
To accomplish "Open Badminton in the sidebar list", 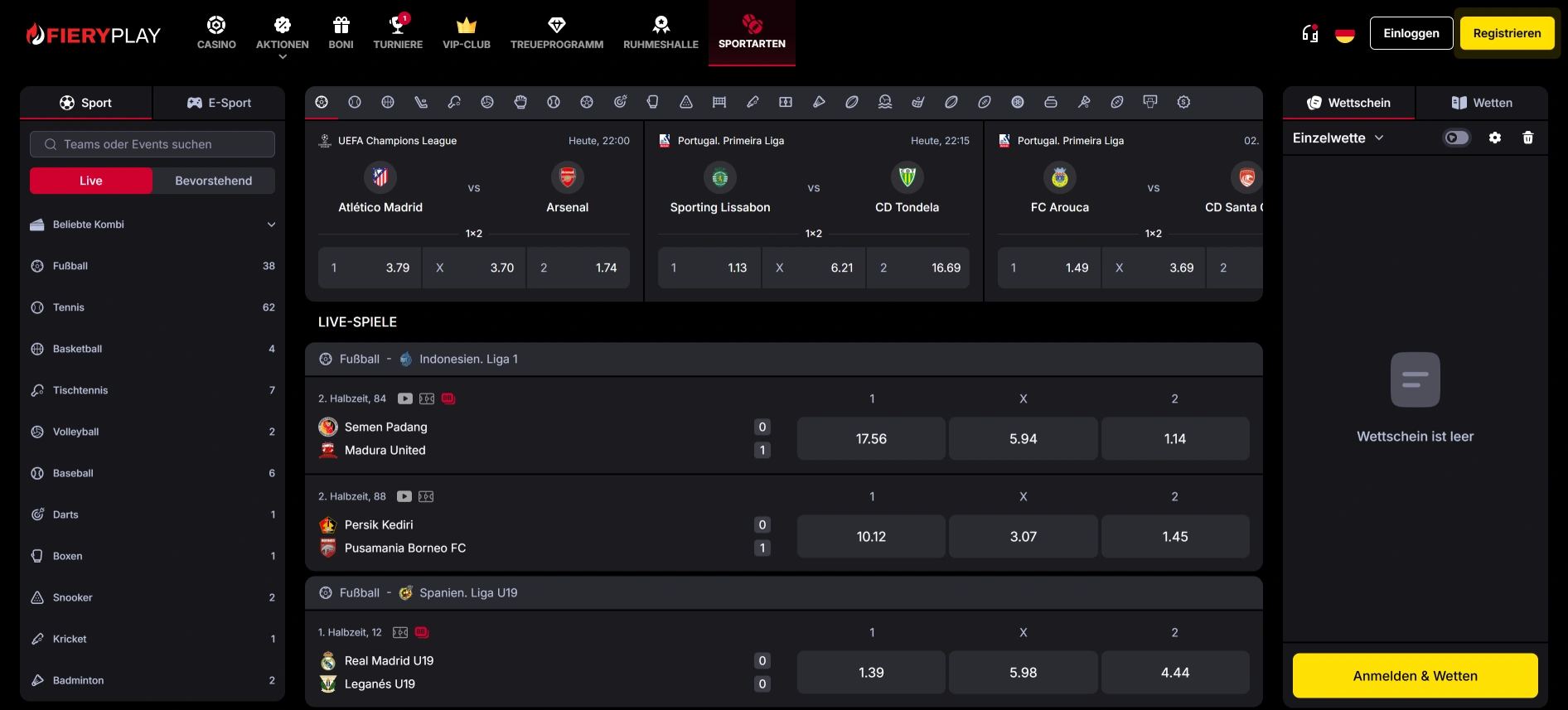I will (x=152, y=680).
